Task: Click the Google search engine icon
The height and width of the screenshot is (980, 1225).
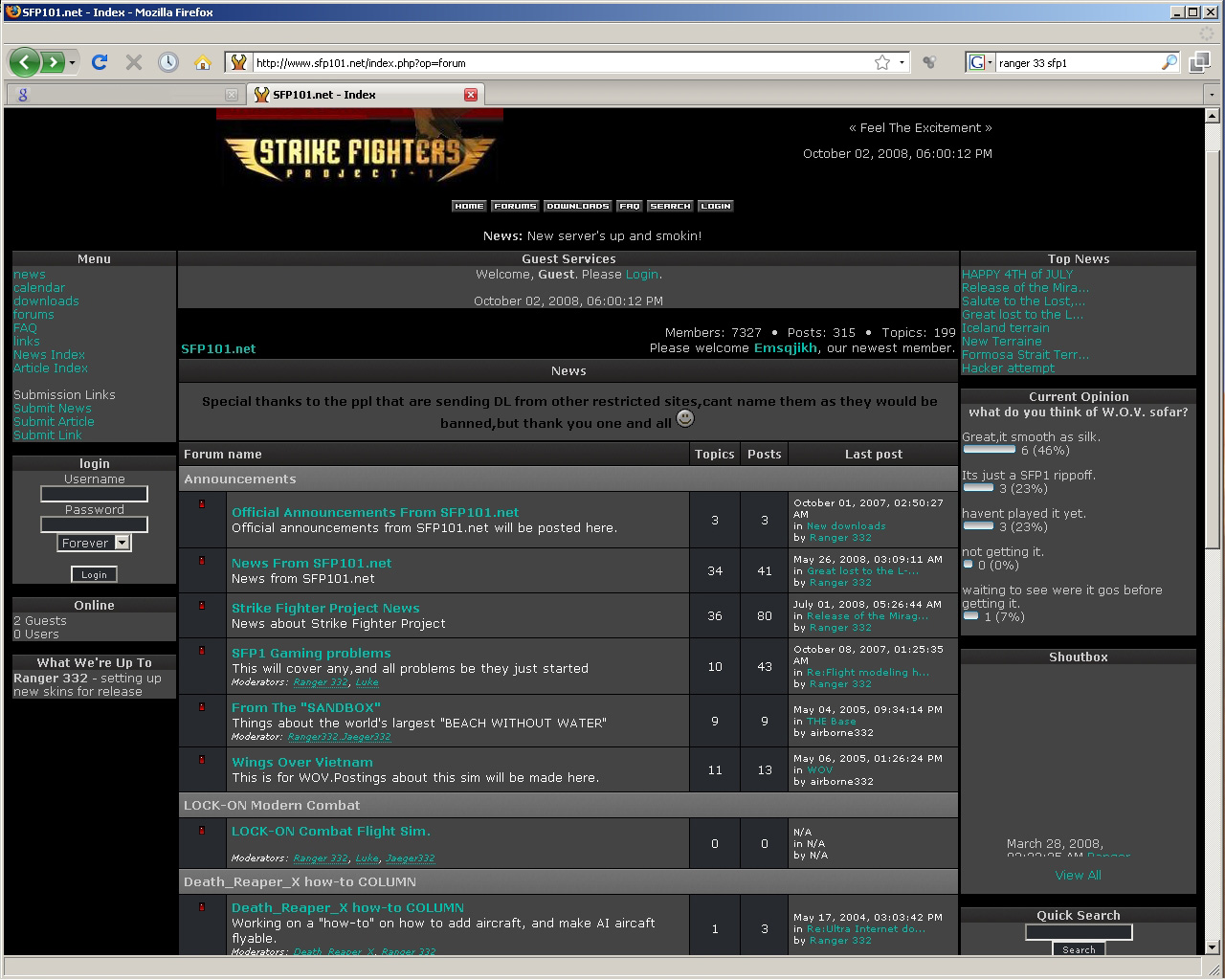Action: pyautogui.click(x=976, y=63)
